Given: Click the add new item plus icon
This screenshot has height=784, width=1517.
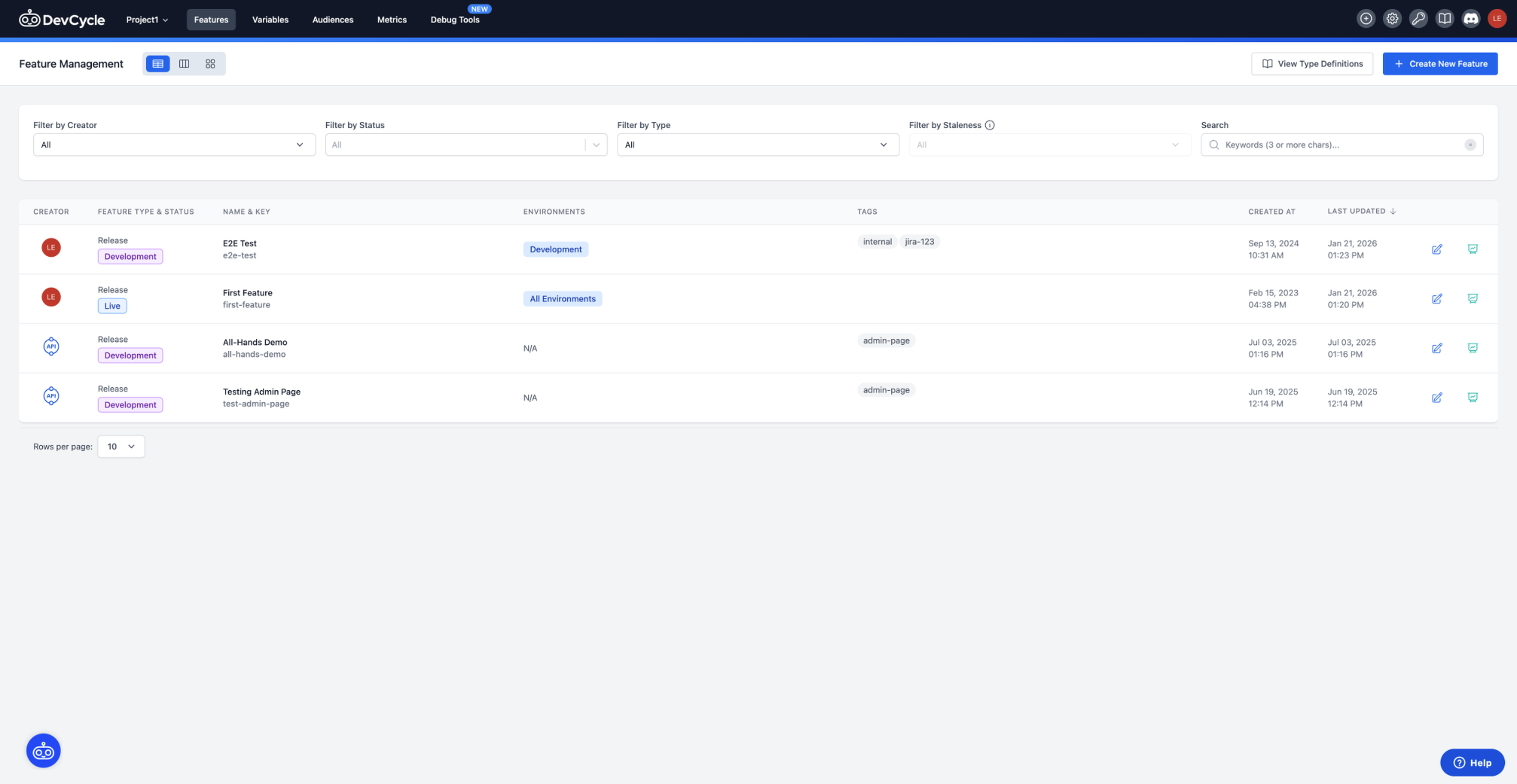Looking at the screenshot, I should (1366, 18).
